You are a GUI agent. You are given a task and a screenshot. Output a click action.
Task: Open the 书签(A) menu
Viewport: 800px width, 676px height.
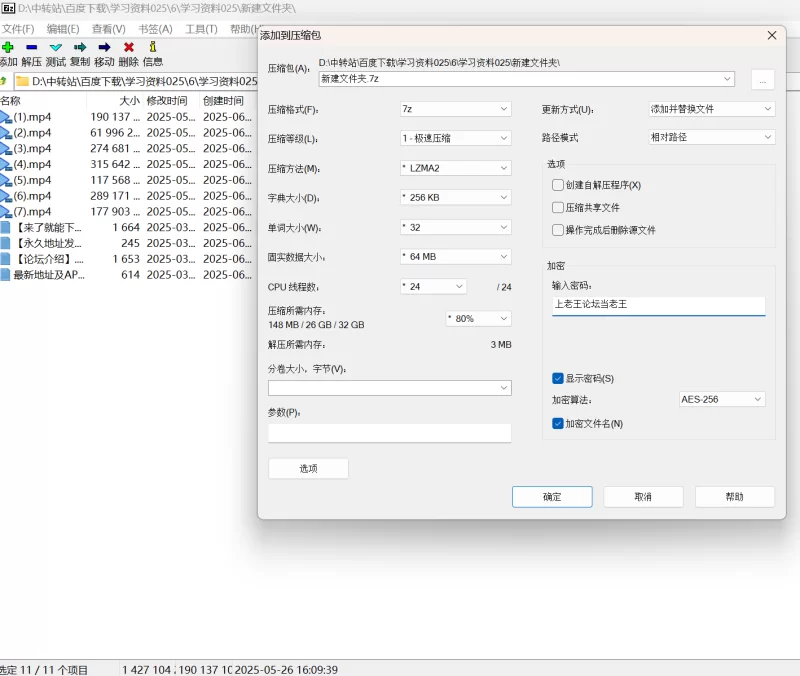point(155,29)
